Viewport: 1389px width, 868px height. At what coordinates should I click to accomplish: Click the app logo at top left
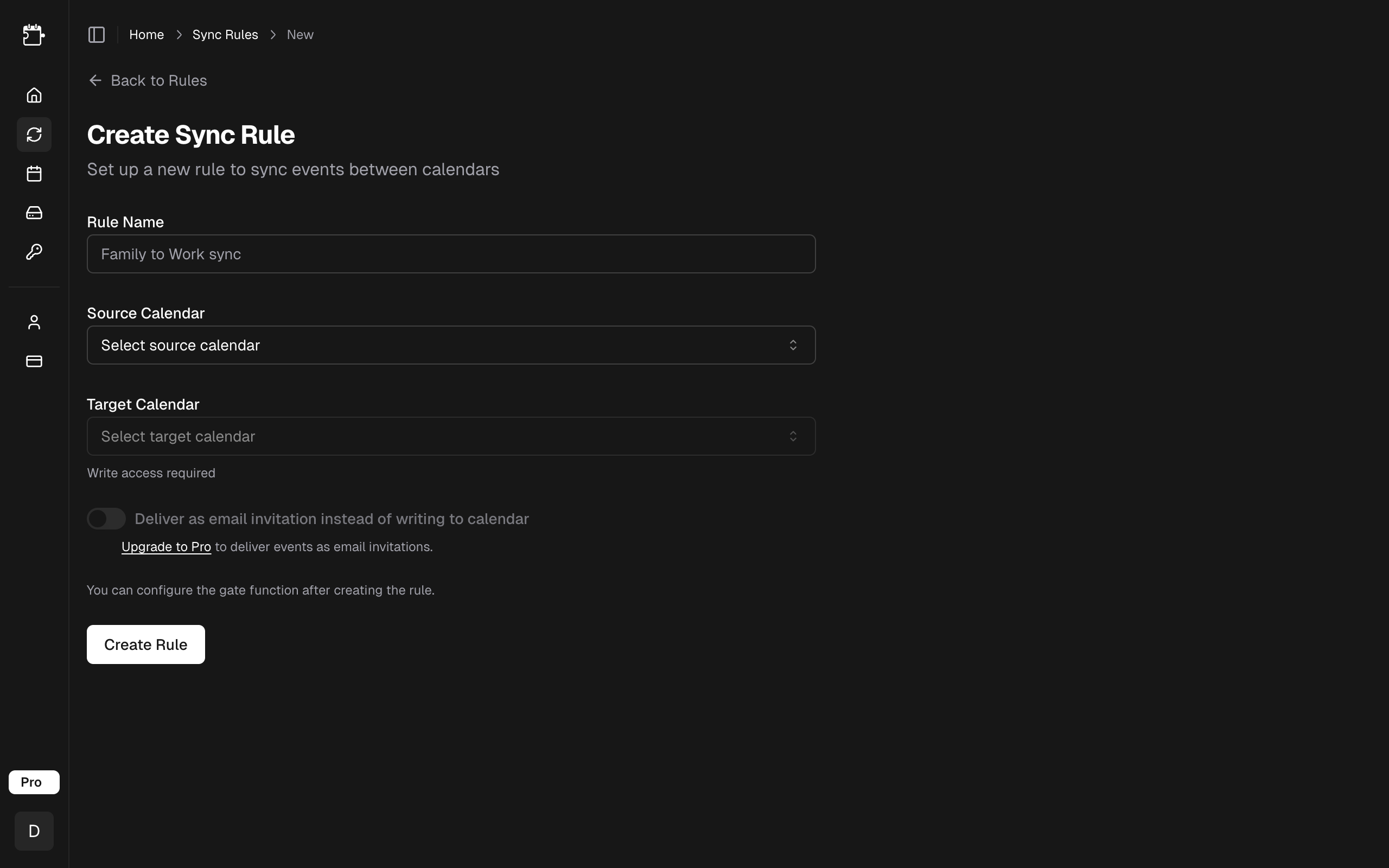pos(33,34)
